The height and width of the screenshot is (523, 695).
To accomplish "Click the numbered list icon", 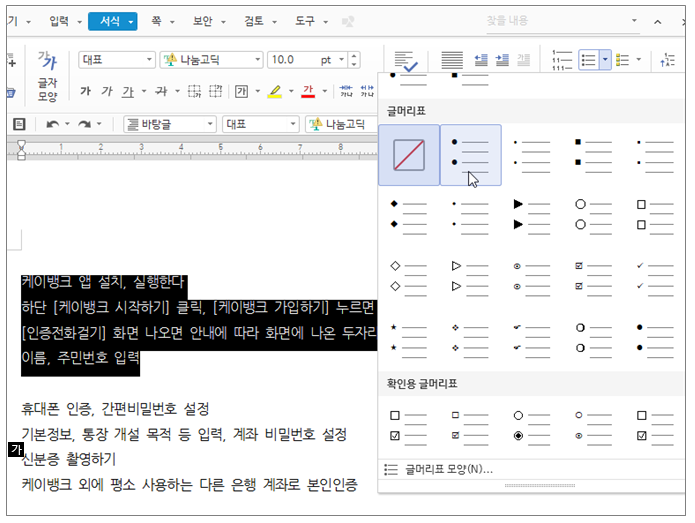I will tap(562, 60).
